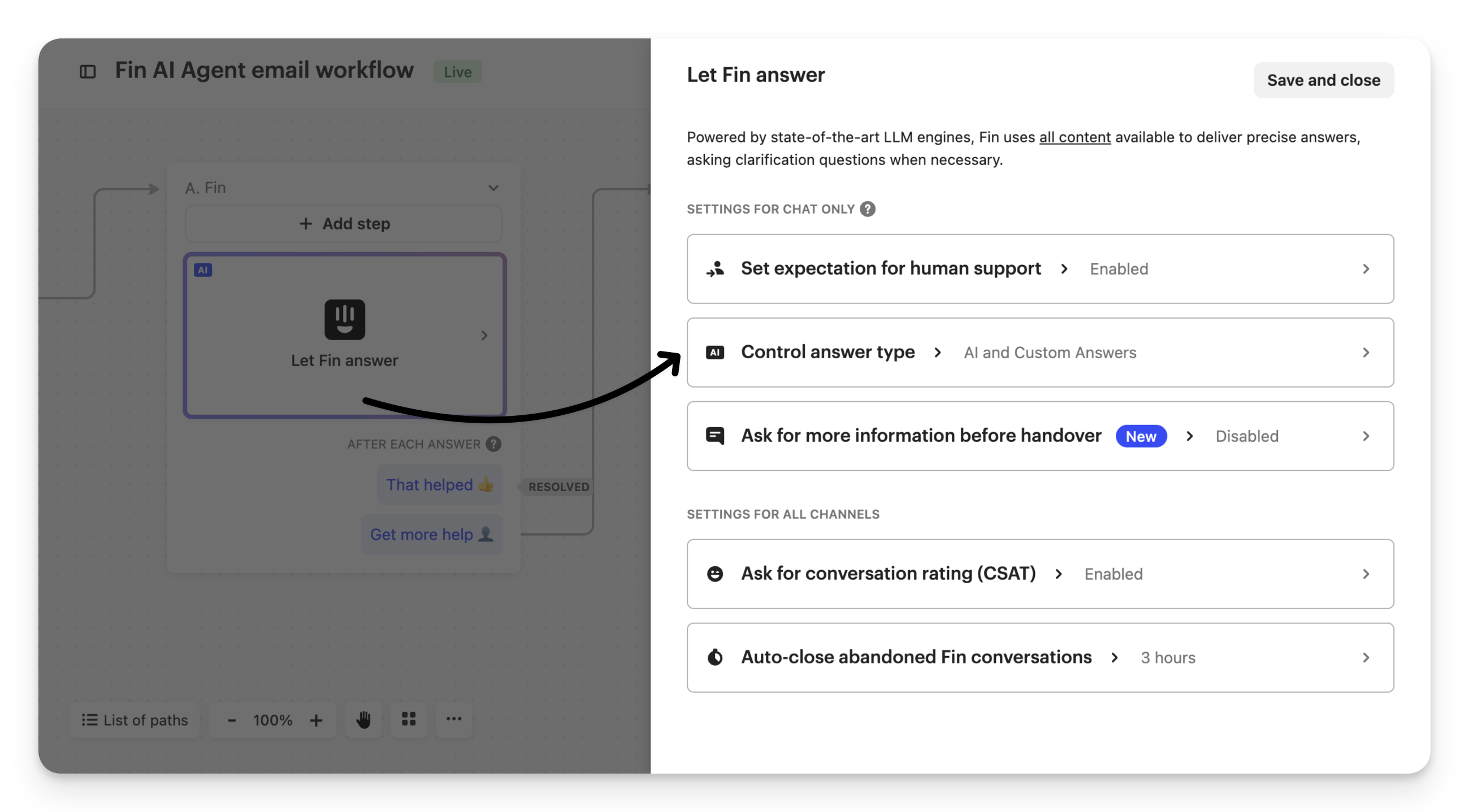
Task: Click the timer icon in Auto-close row
Action: click(x=715, y=658)
